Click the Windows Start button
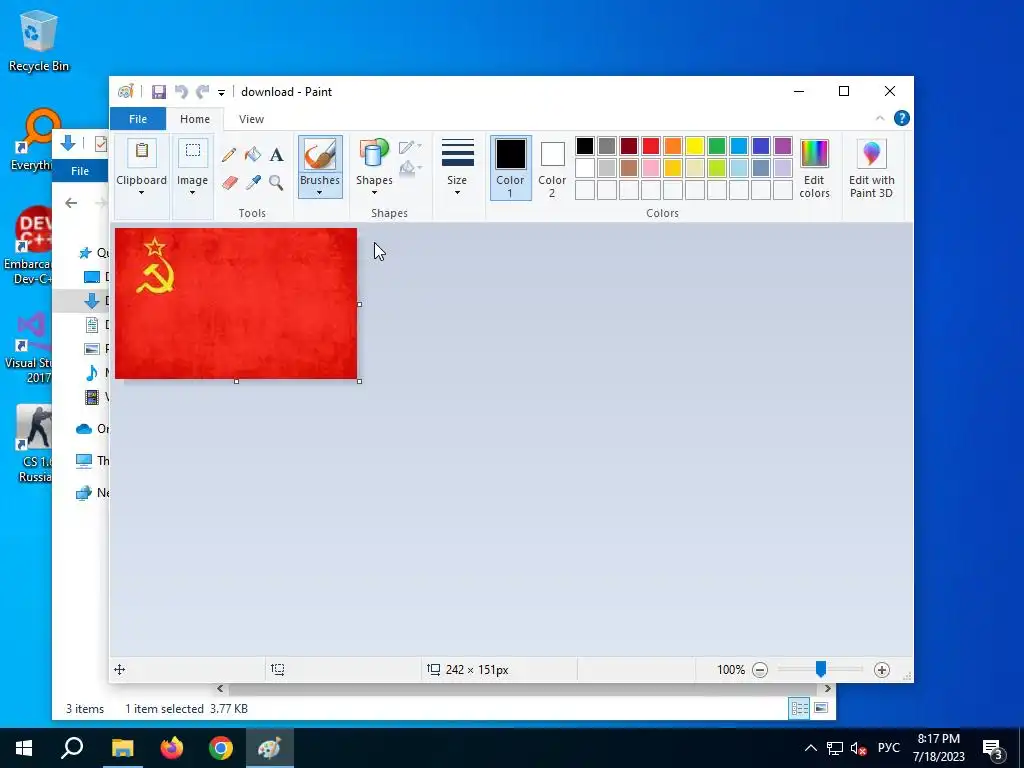 (24, 748)
